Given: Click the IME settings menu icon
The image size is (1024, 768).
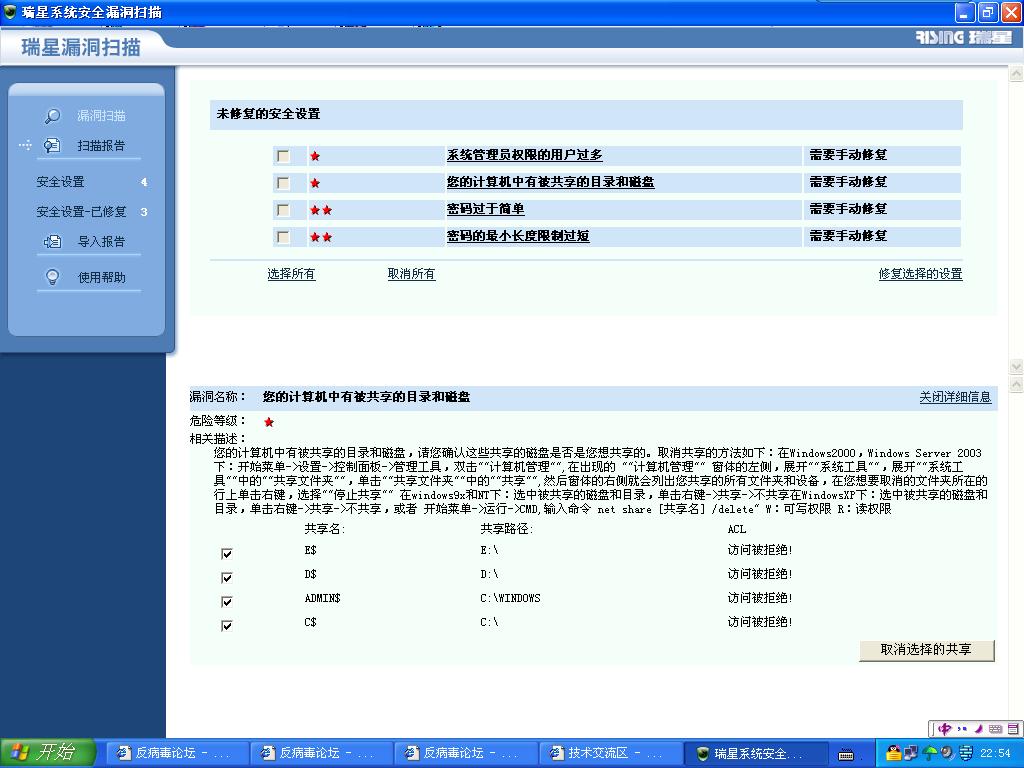Looking at the screenshot, I should pyautogui.click(x=1013, y=729).
